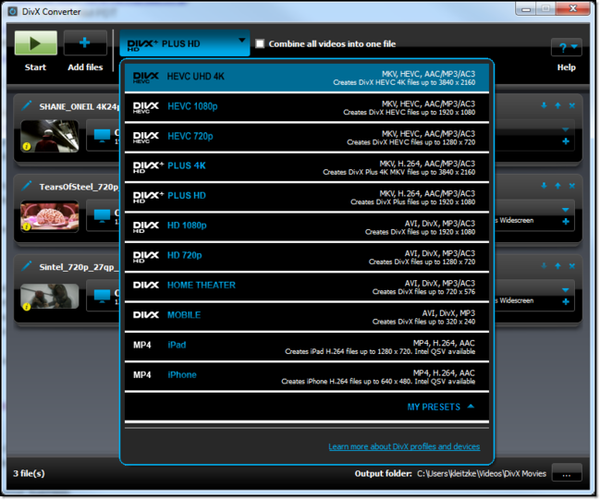Select the MOBILE profile
Viewport: 600px width, 500px height.
click(307, 317)
